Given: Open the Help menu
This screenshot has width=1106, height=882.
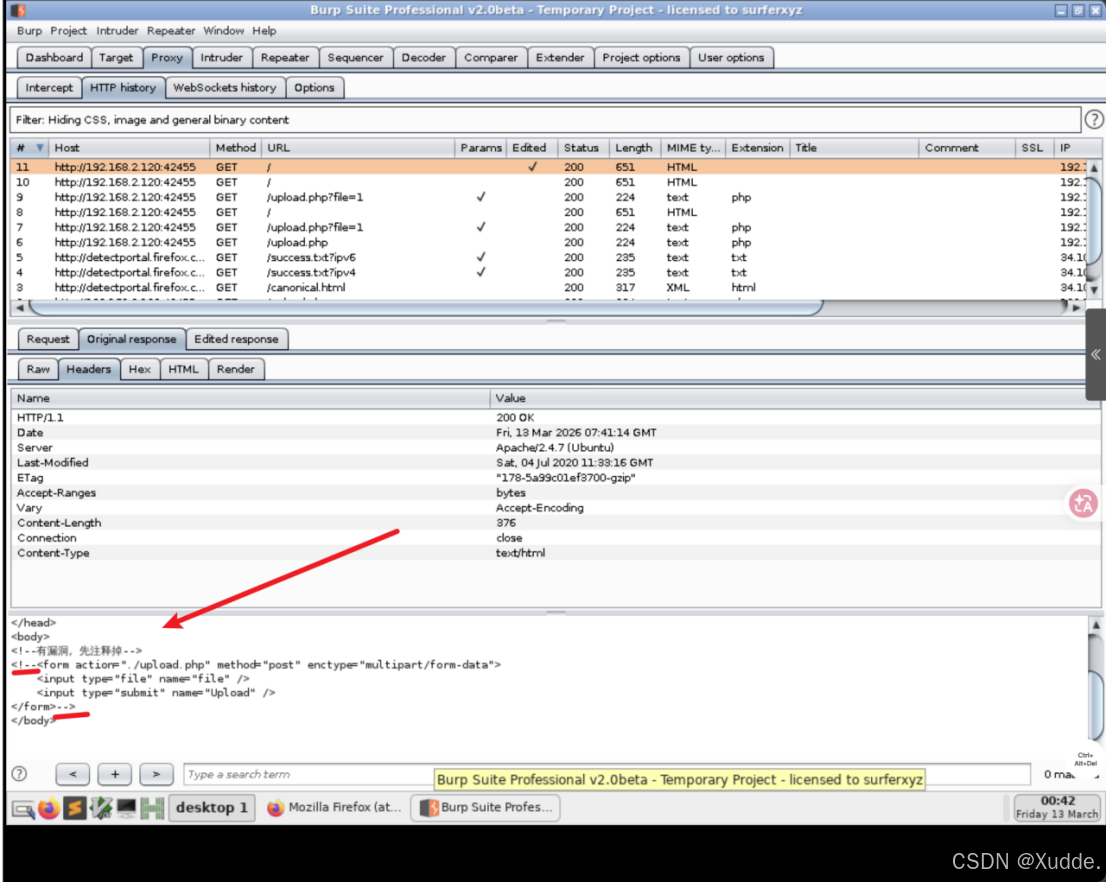Looking at the screenshot, I should point(265,30).
